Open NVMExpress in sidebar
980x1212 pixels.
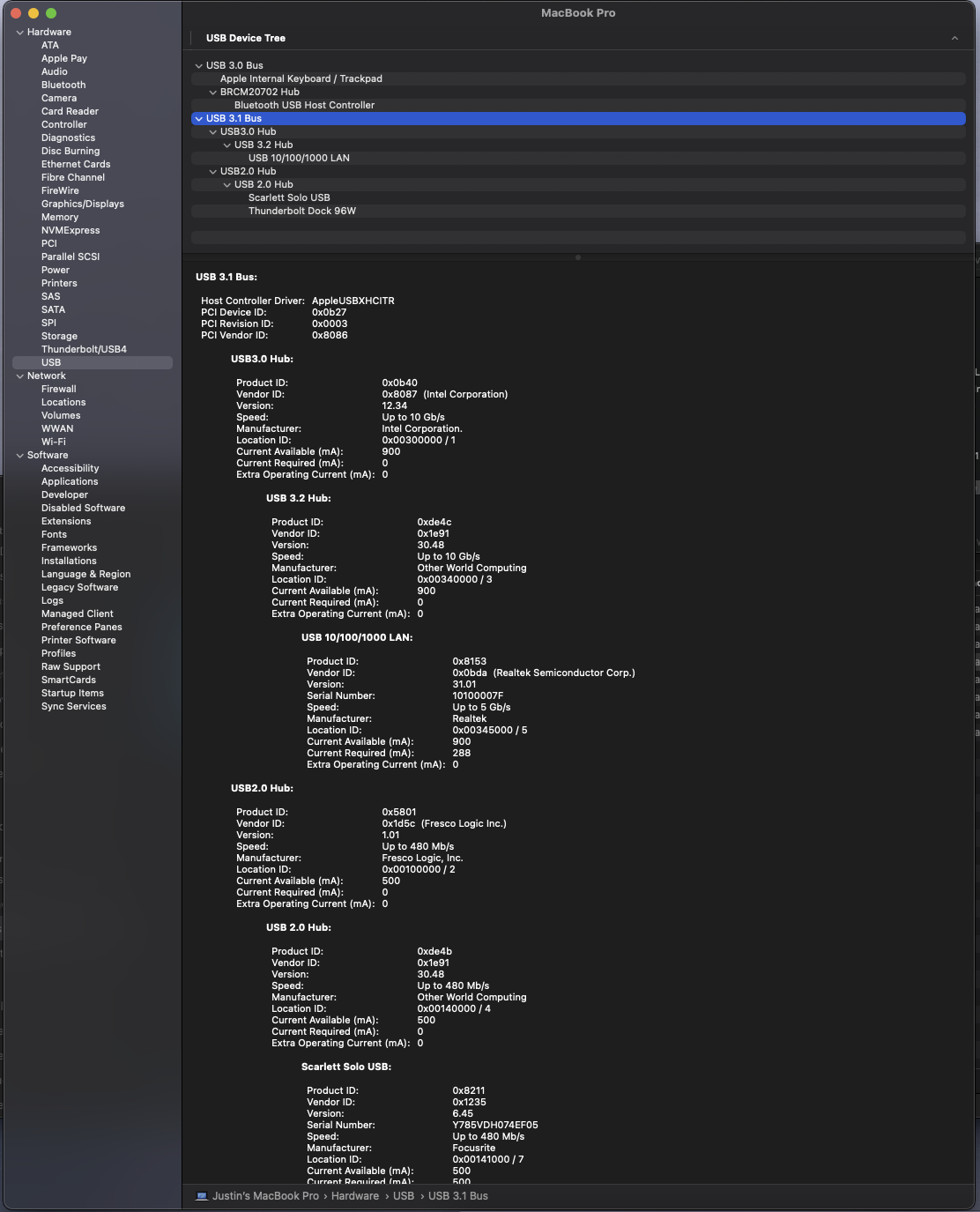coord(71,231)
